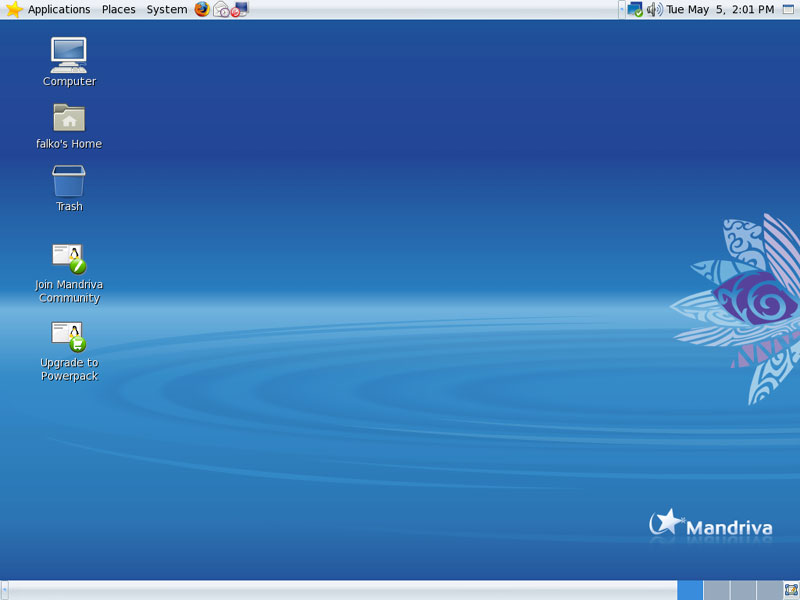Image resolution: width=800 pixels, height=600 pixels.
Task: Click the show desktop icon in bottom panel
Action: 791,590
